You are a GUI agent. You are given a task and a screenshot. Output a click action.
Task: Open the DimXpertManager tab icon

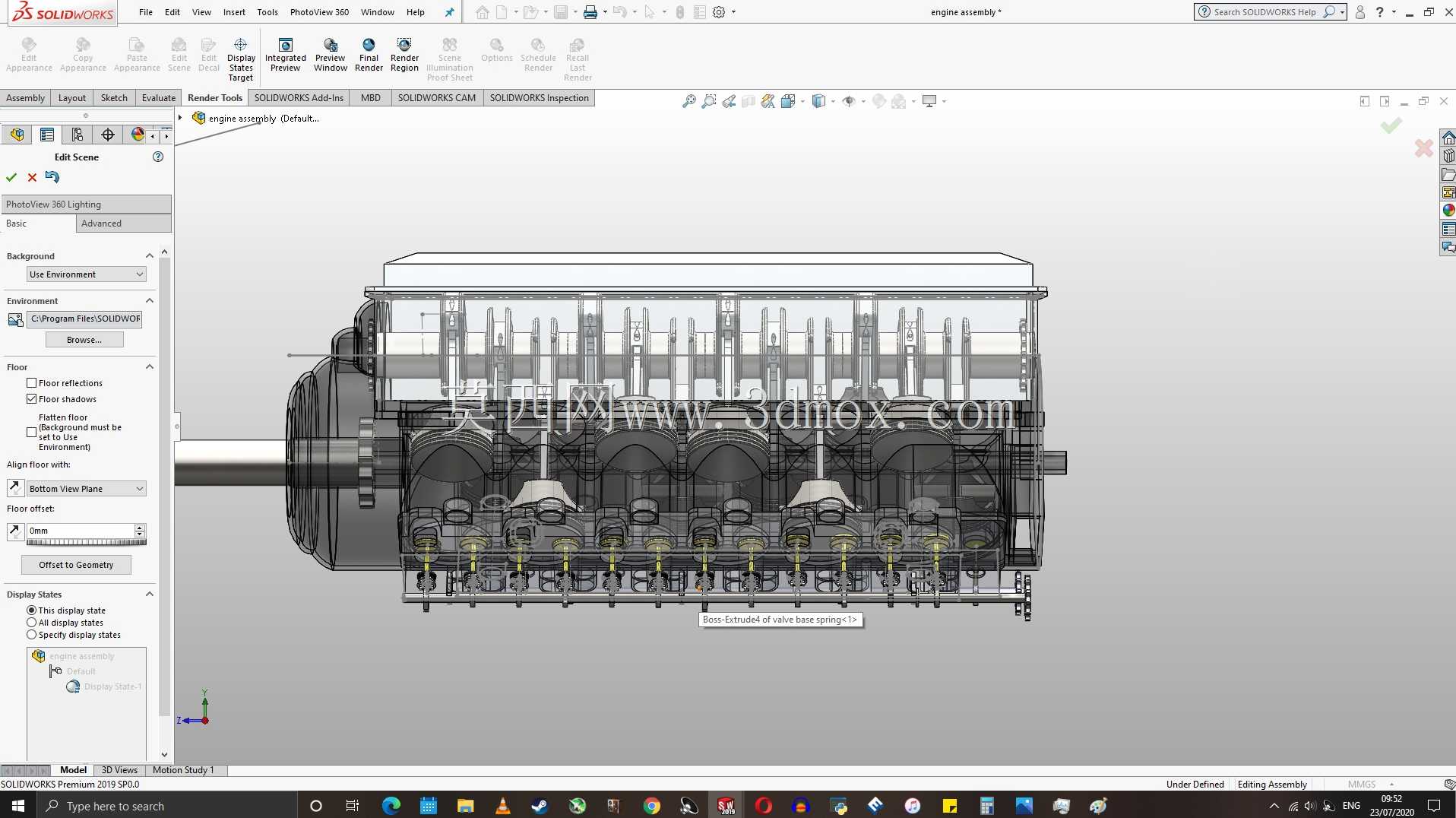(108, 135)
